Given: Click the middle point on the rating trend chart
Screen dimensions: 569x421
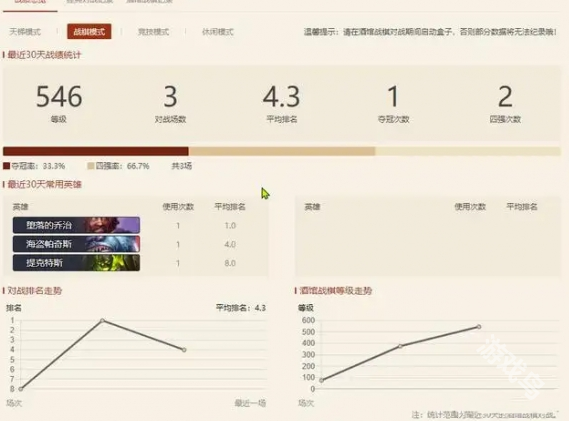Looking at the screenshot, I should click(x=400, y=346).
